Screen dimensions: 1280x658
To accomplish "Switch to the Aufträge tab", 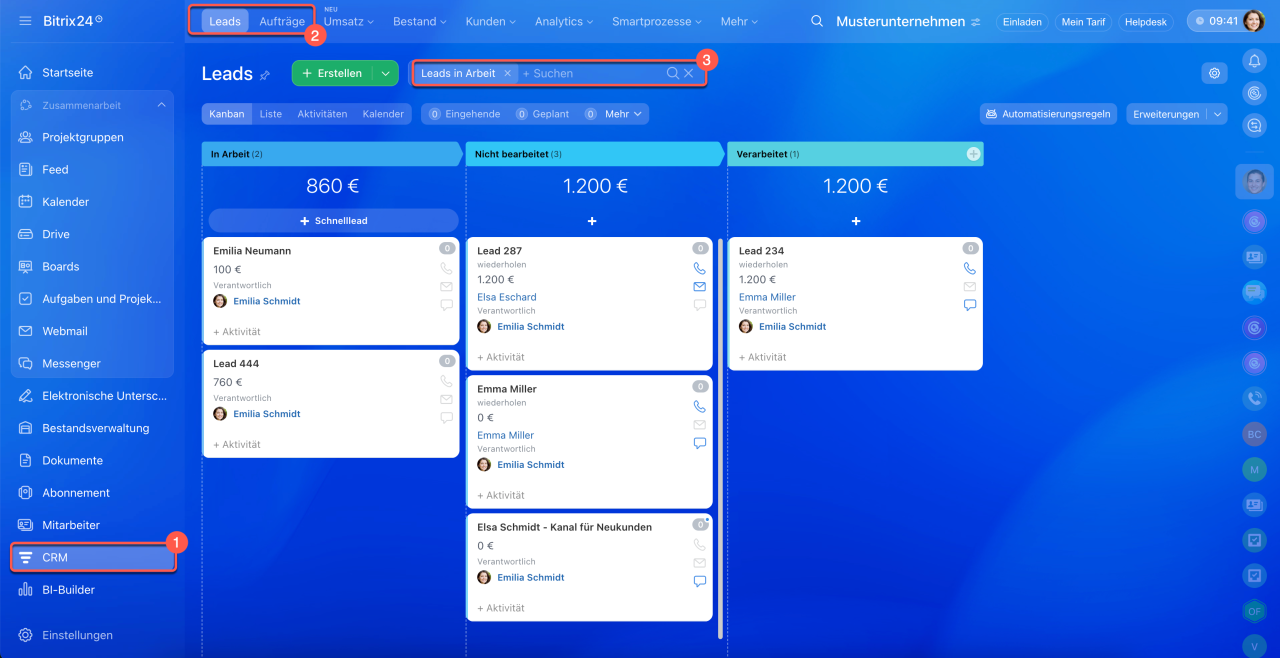I will pos(282,21).
